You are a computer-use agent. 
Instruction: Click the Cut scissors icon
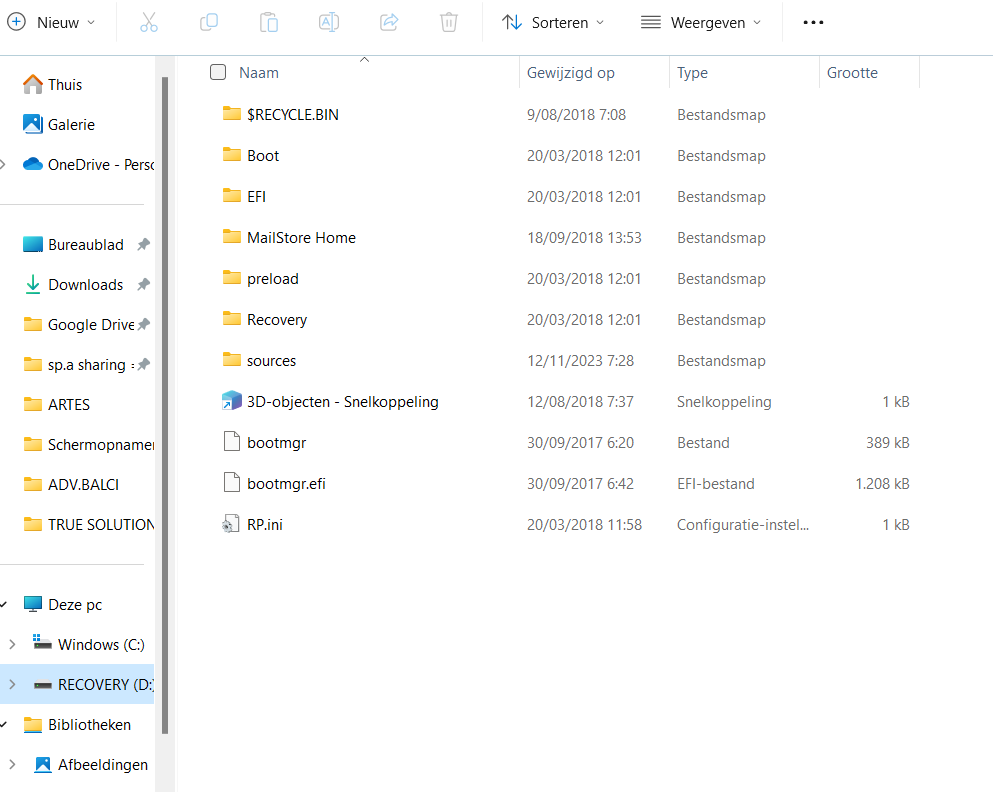coord(149,22)
